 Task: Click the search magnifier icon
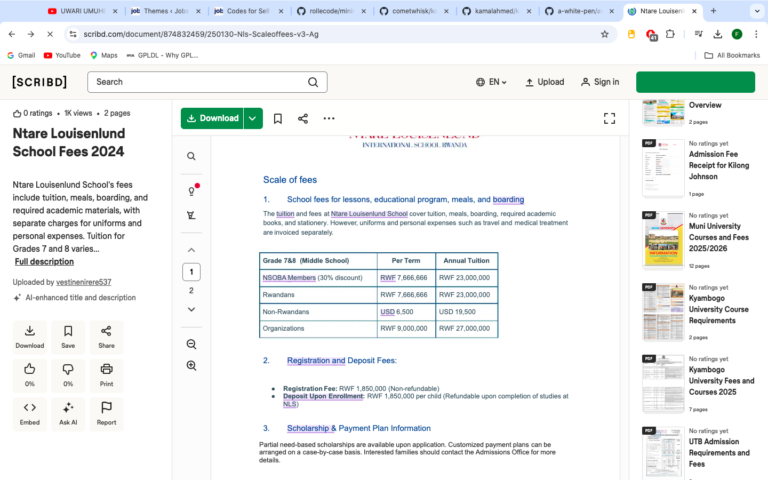click(313, 82)
